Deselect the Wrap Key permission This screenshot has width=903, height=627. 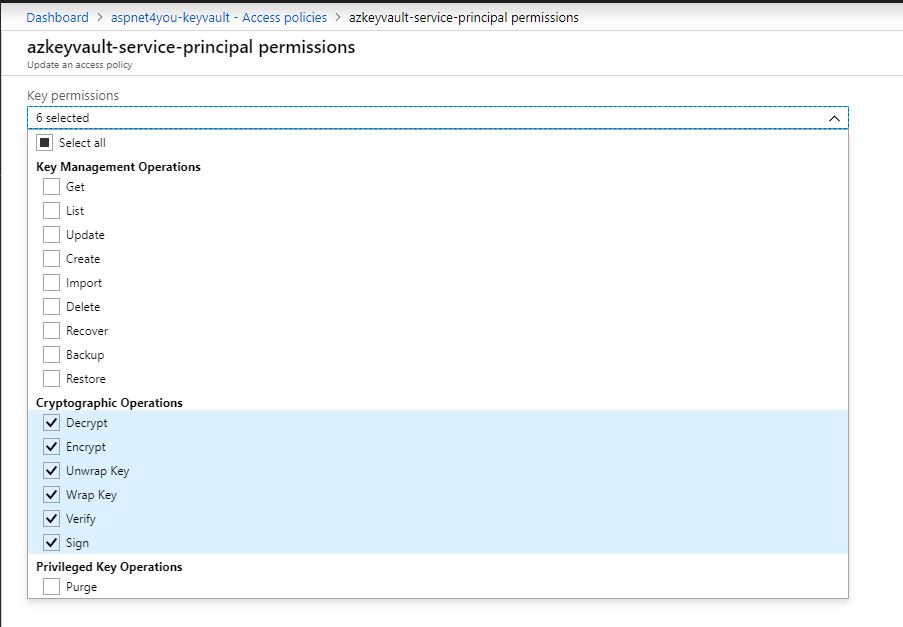pyautogui.click(x=52, y=495)
